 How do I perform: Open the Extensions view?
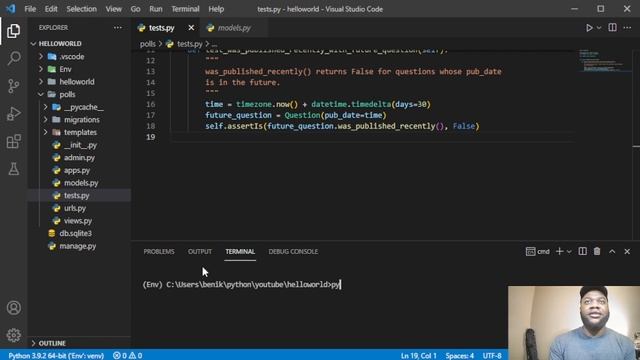tap(13, 141)
